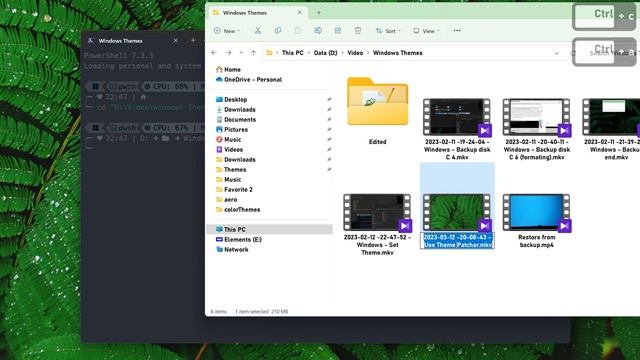
Task: Click Video in the address breadcrumb
Action: click(x=355, y=53)
